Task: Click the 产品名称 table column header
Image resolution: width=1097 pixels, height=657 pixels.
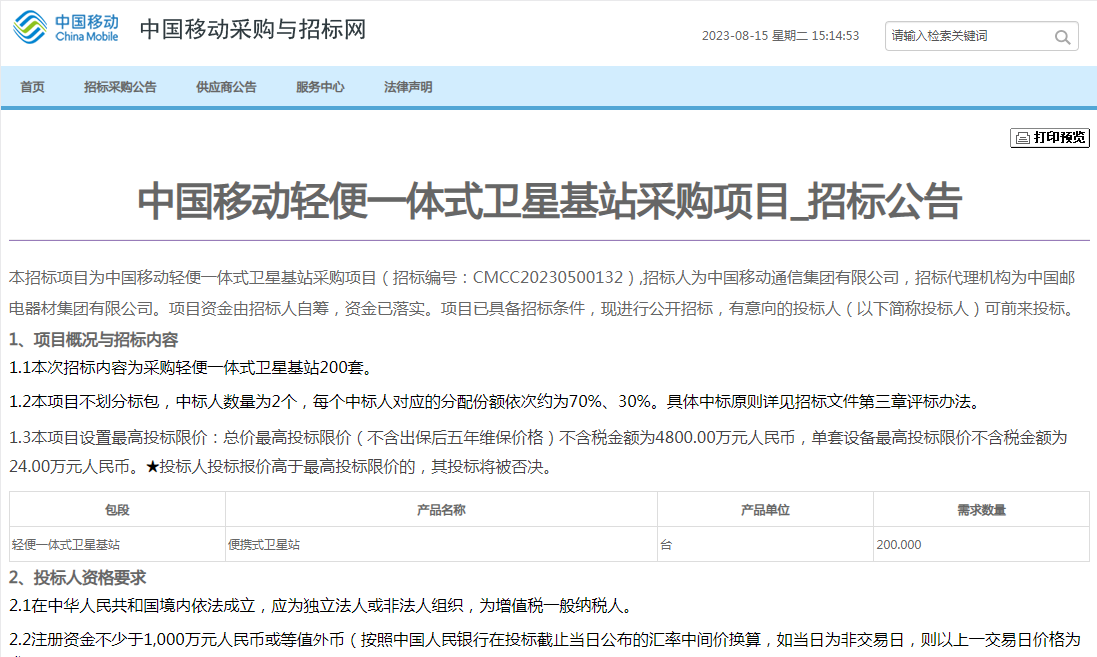Action: [441, 510]
